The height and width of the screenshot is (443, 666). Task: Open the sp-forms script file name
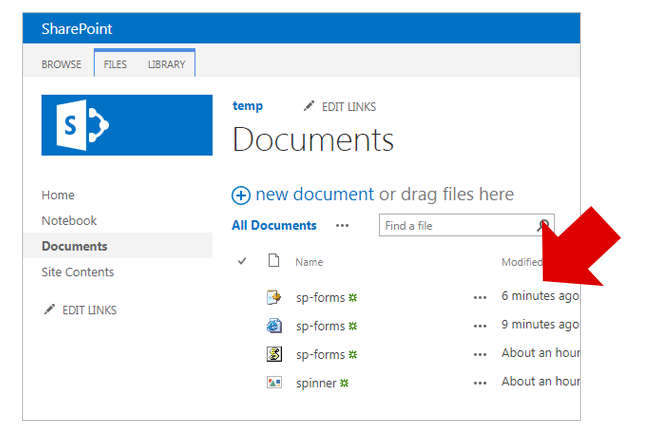point(321,354)
